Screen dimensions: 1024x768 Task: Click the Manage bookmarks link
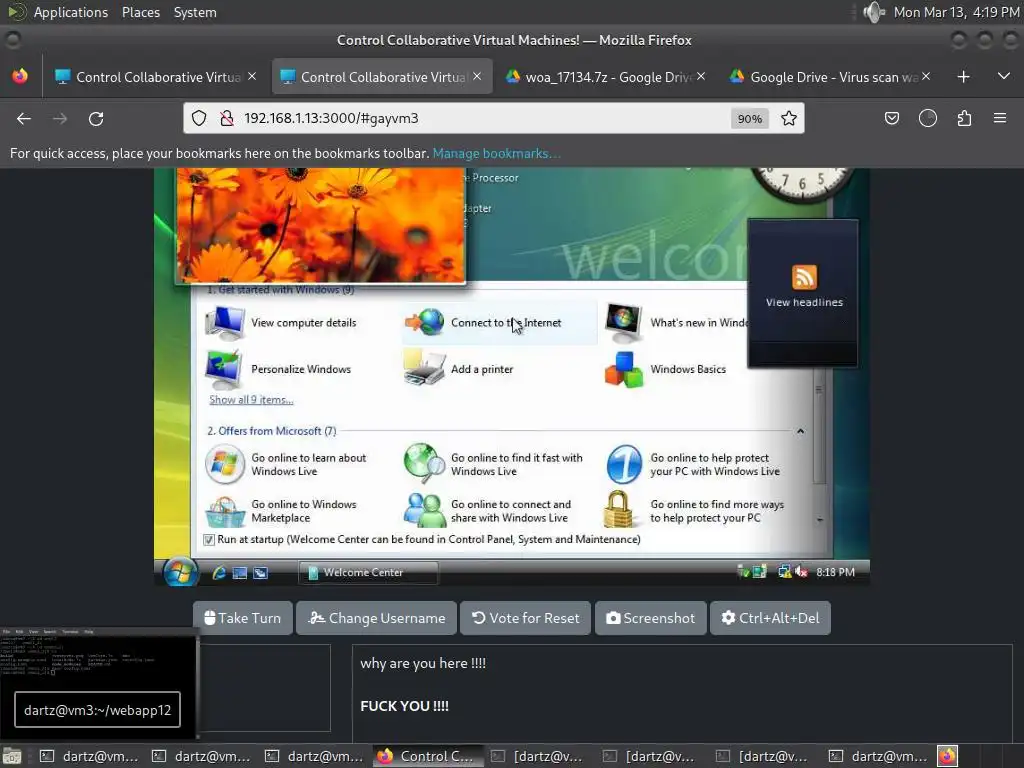point(496,153)
